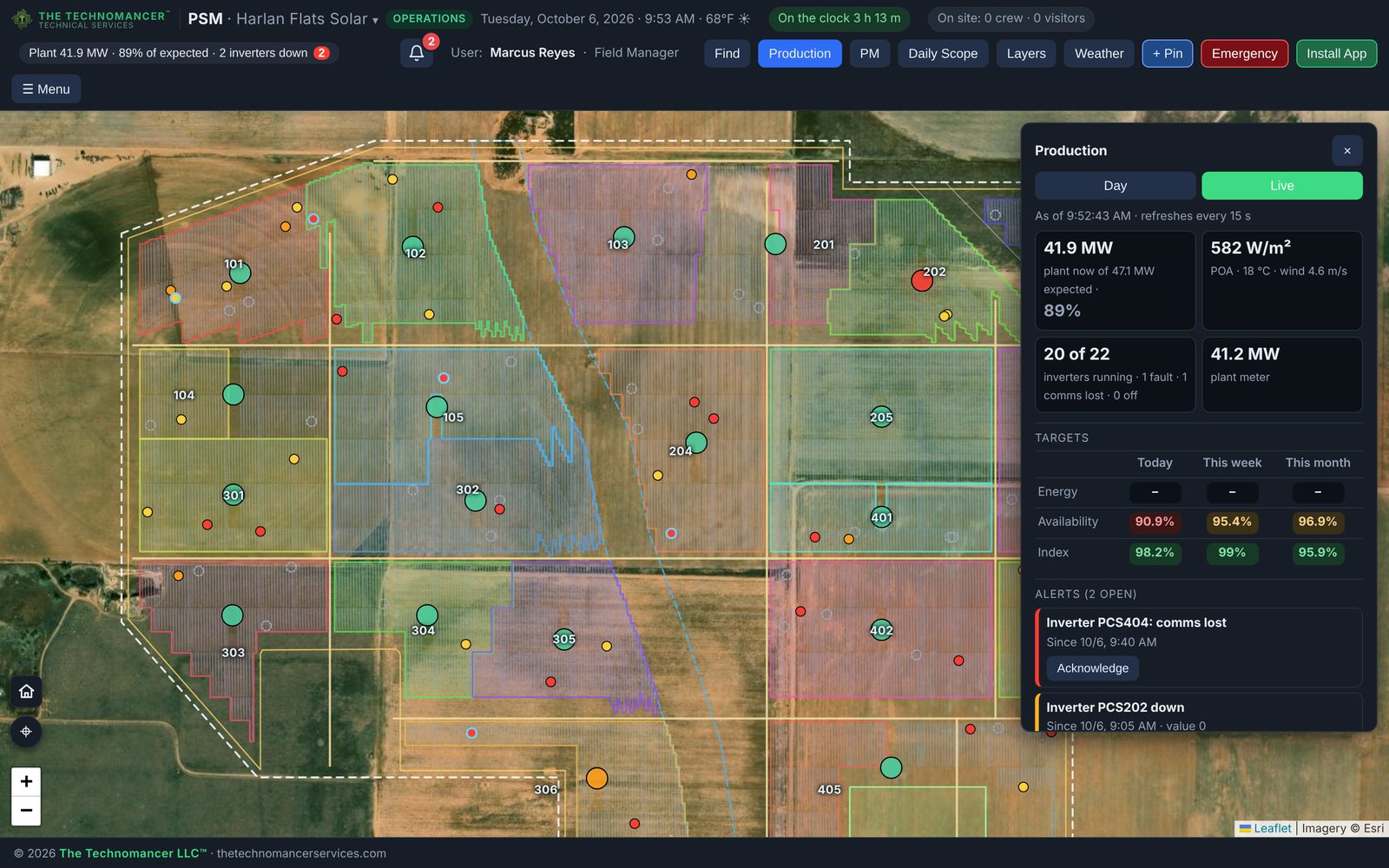Select inverter marker 401 on map

coord(881,517)
